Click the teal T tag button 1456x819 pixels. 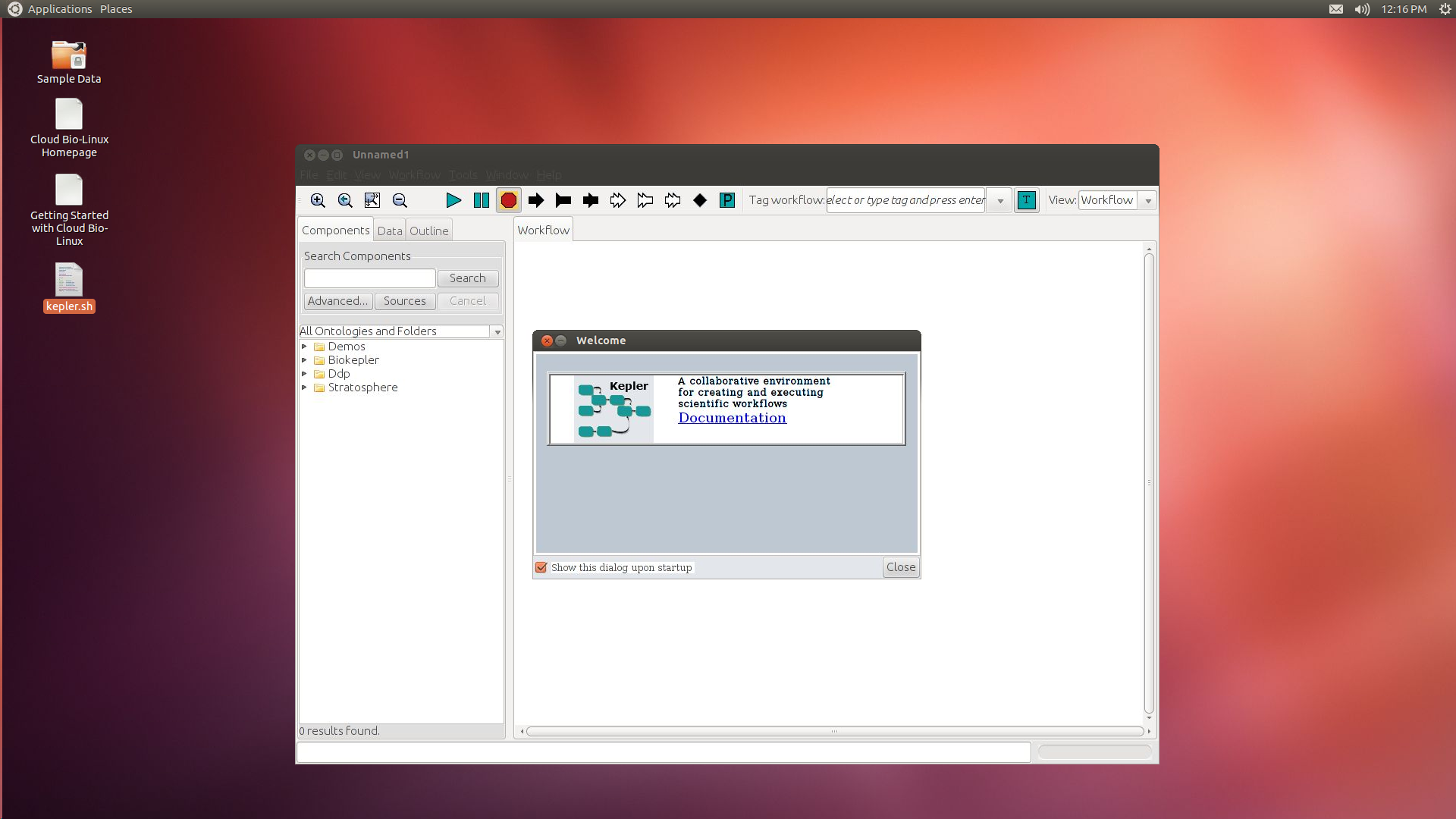(1026, 200)
